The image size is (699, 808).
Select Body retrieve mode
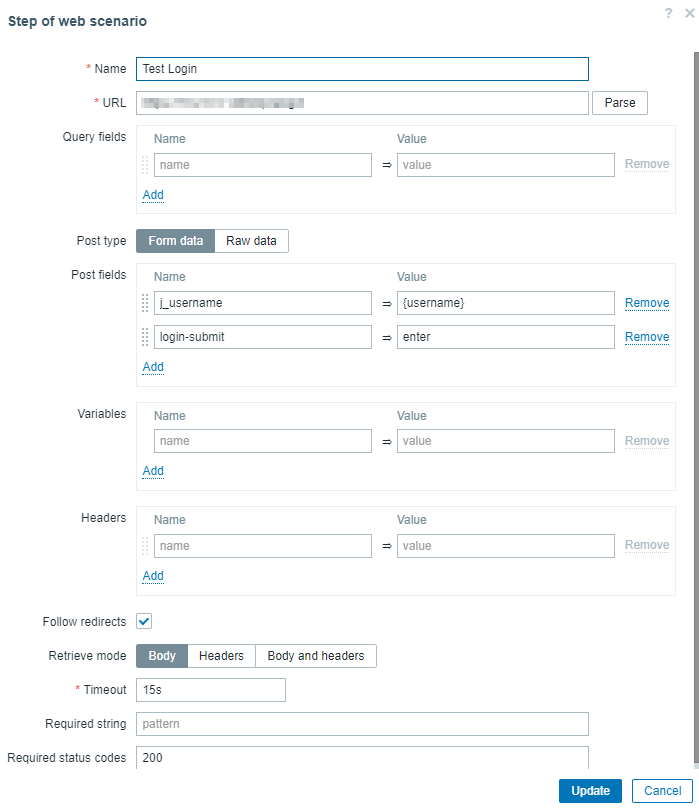point(162,656)
